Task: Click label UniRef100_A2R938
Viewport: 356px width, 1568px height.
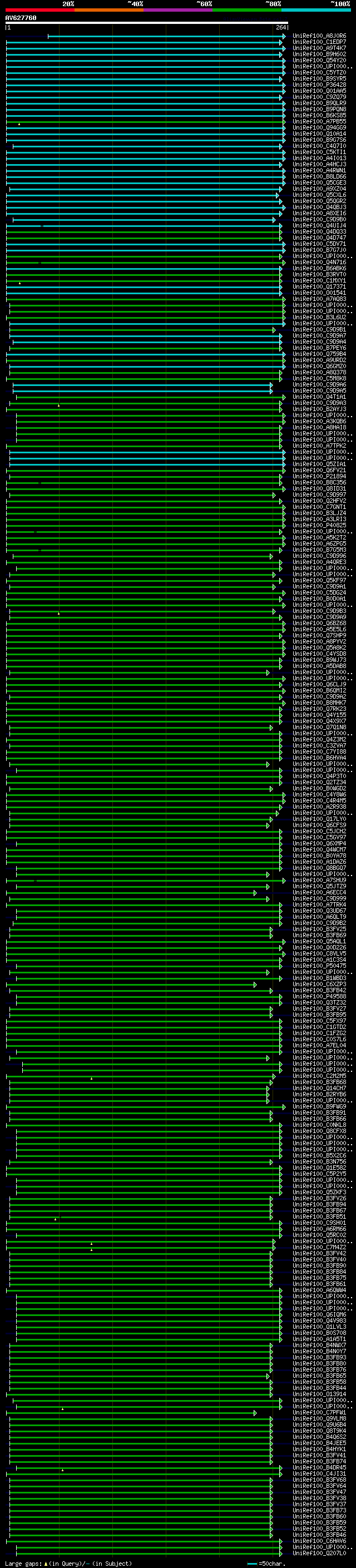Action: click(319, 807)
